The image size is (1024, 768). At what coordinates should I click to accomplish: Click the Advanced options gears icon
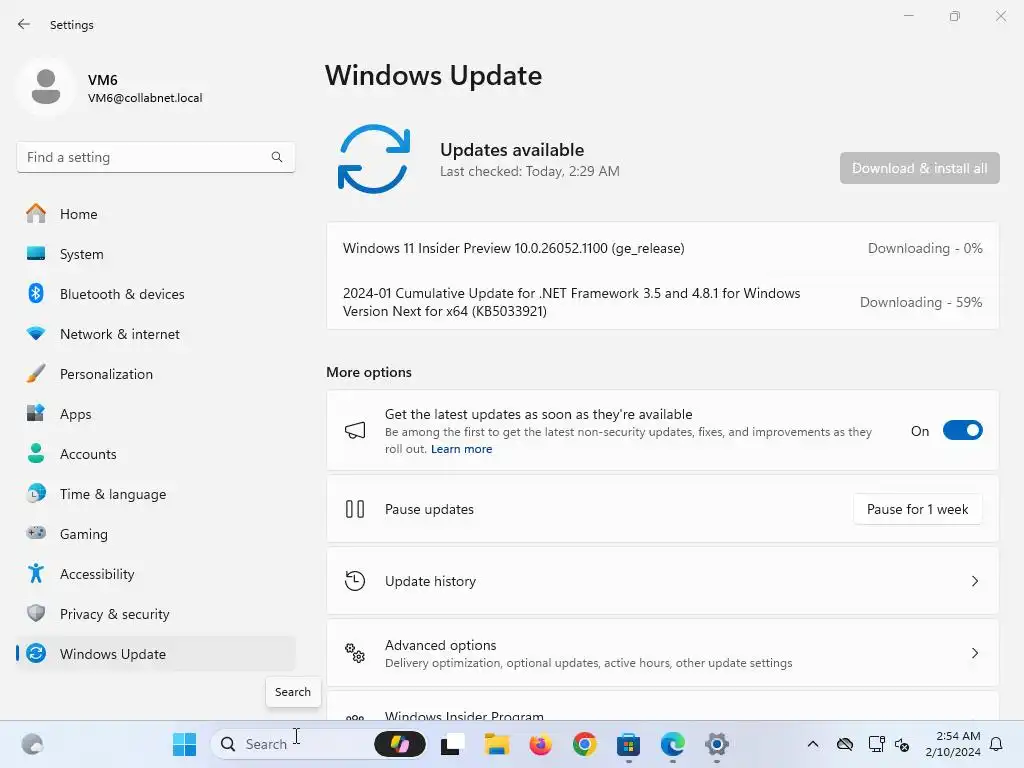pyautogui.click(x=355, y=652)
